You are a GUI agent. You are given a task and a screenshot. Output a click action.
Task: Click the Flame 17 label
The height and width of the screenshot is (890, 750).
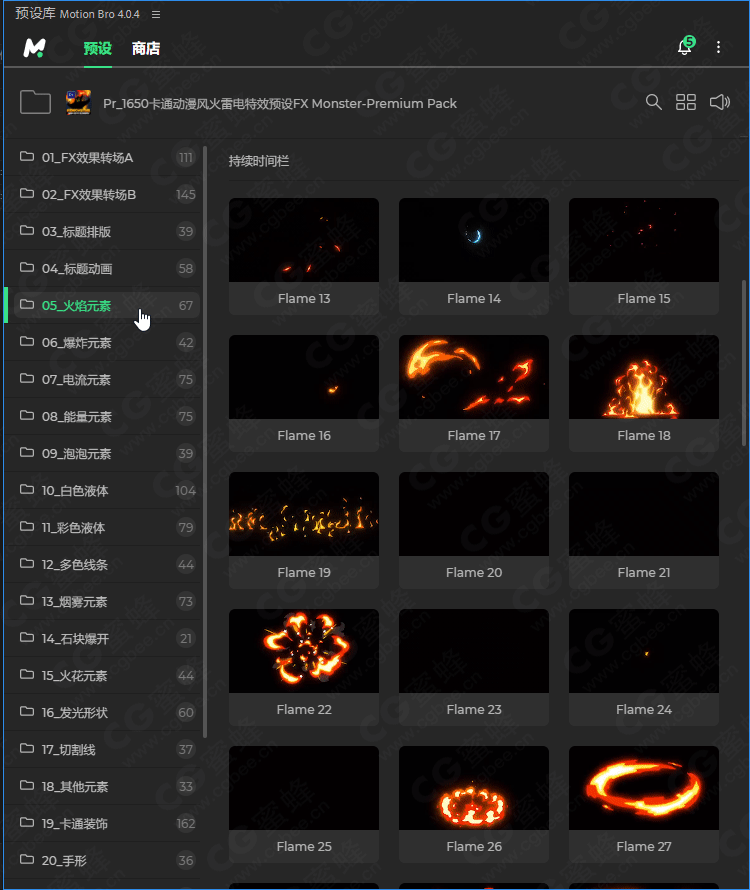tap(474, 435)
